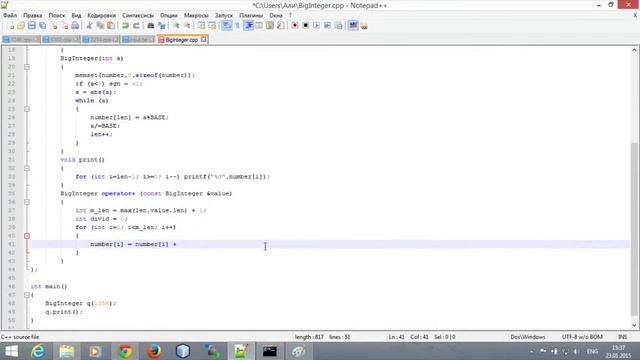Viewport: 640px width, 360px height.
Task: Undo the last edit via toolbar
Action: pos(125,26)
